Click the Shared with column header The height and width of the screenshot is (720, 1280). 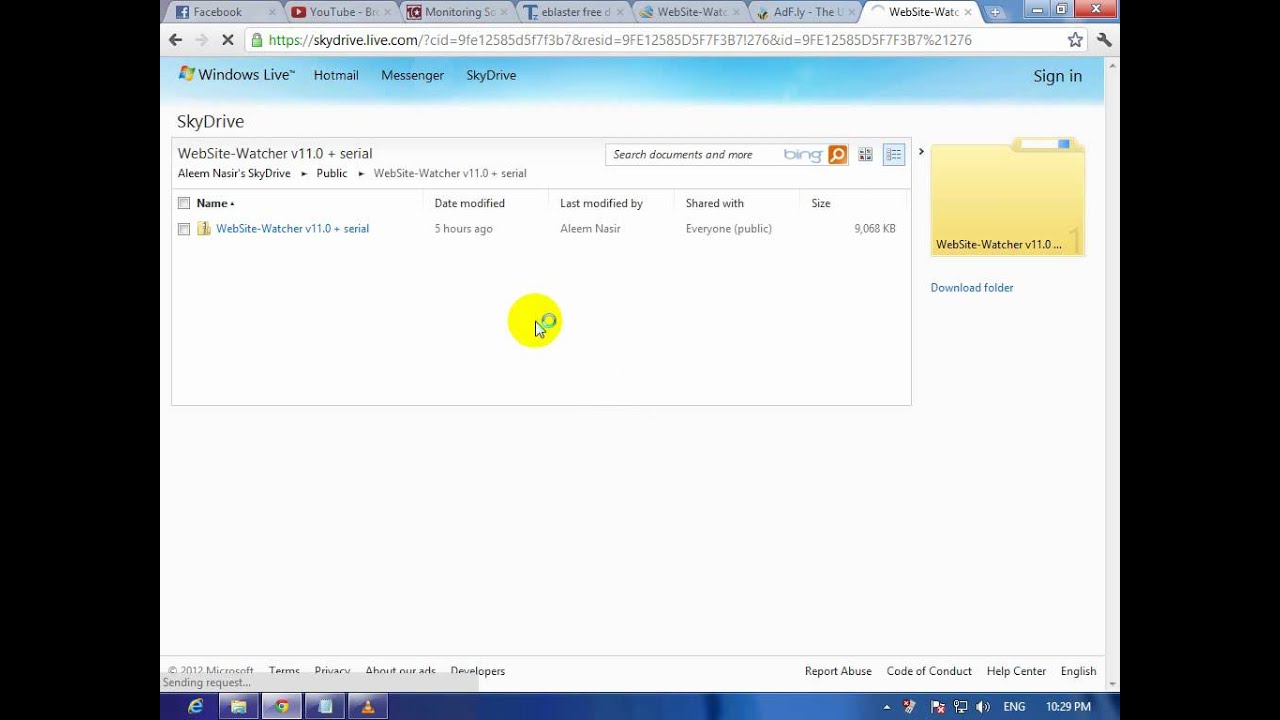pyautogui.click(x=714, y=203)
